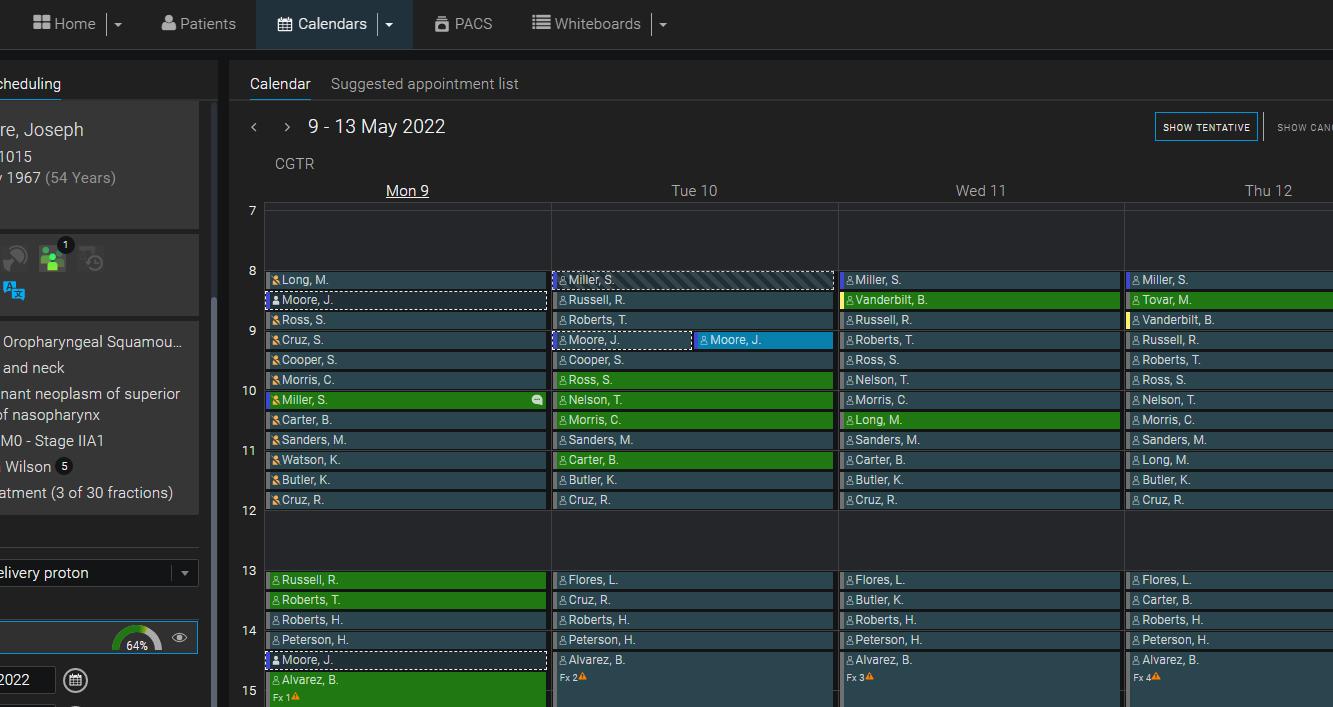Select Watson, K. appointment on Monday
This screenshot has width=1333, height=707.
[407, 460]
